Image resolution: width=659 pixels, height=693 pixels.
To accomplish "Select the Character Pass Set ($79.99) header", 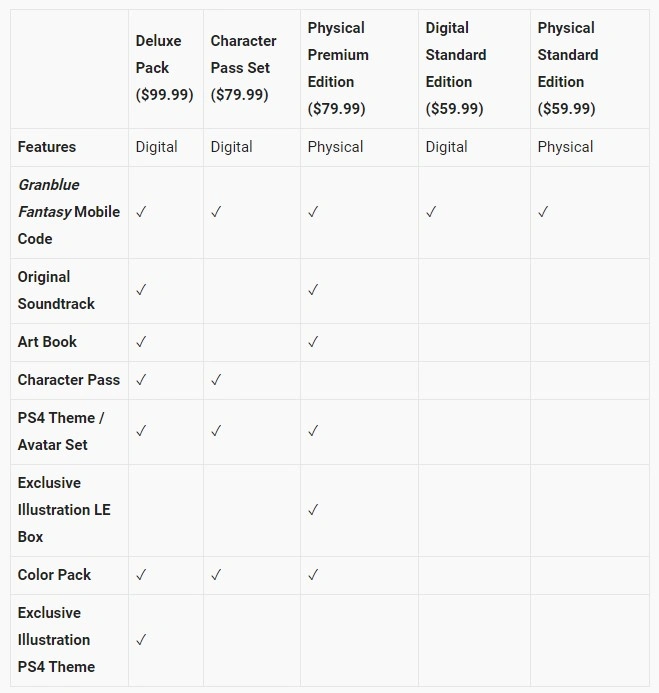I will (x=244, y=68).
